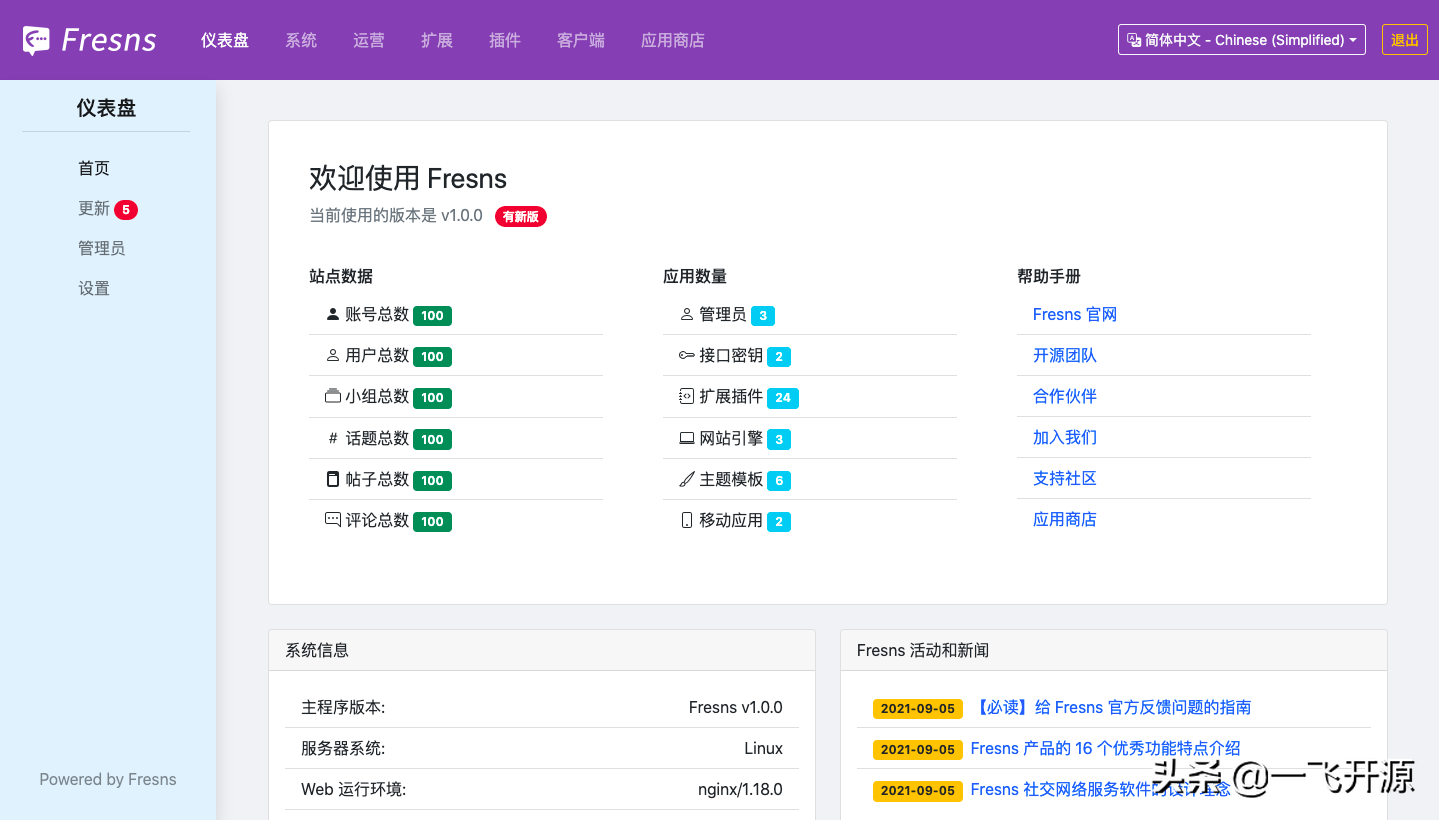Click the 网站引擎 count badge 3
The height and width of the screenshot is (820, 1439).
[779, 439]
